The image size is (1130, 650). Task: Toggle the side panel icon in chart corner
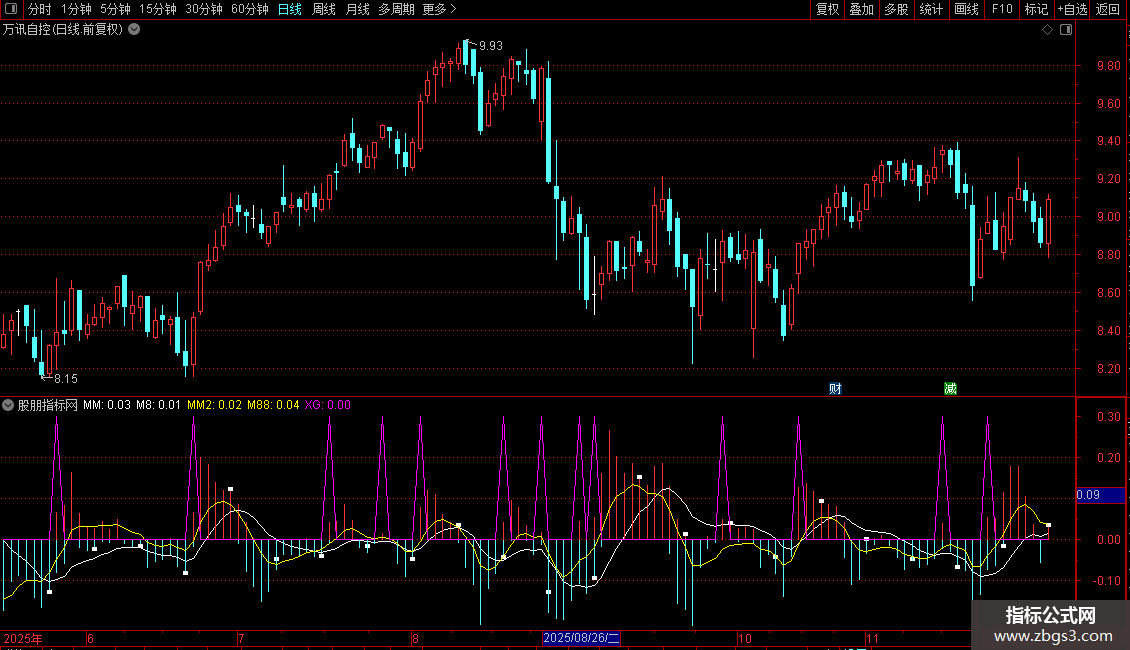pyautogui.click(x=1066, y=30)
